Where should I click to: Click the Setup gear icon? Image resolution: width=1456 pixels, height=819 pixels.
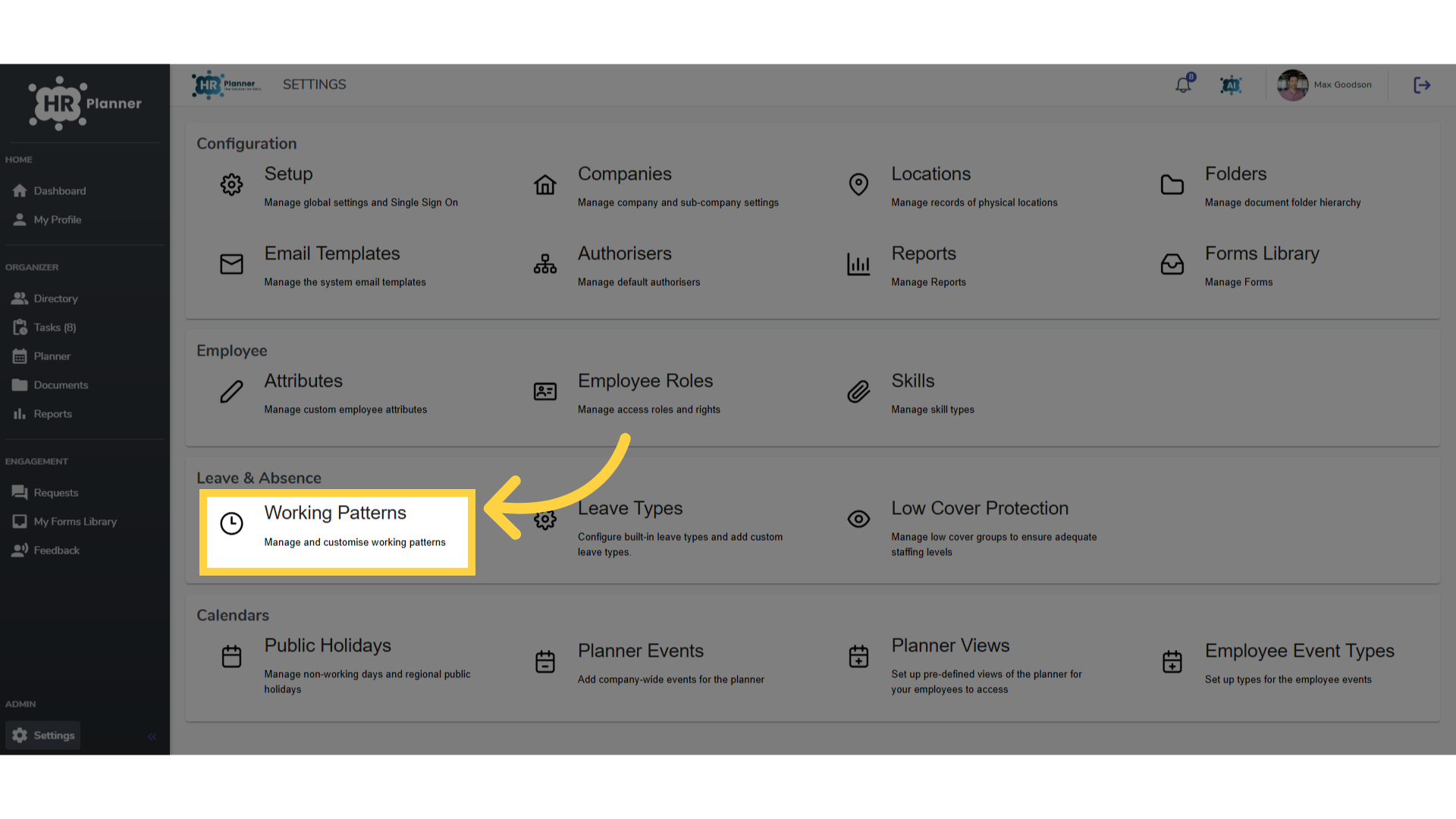(231, 184)
